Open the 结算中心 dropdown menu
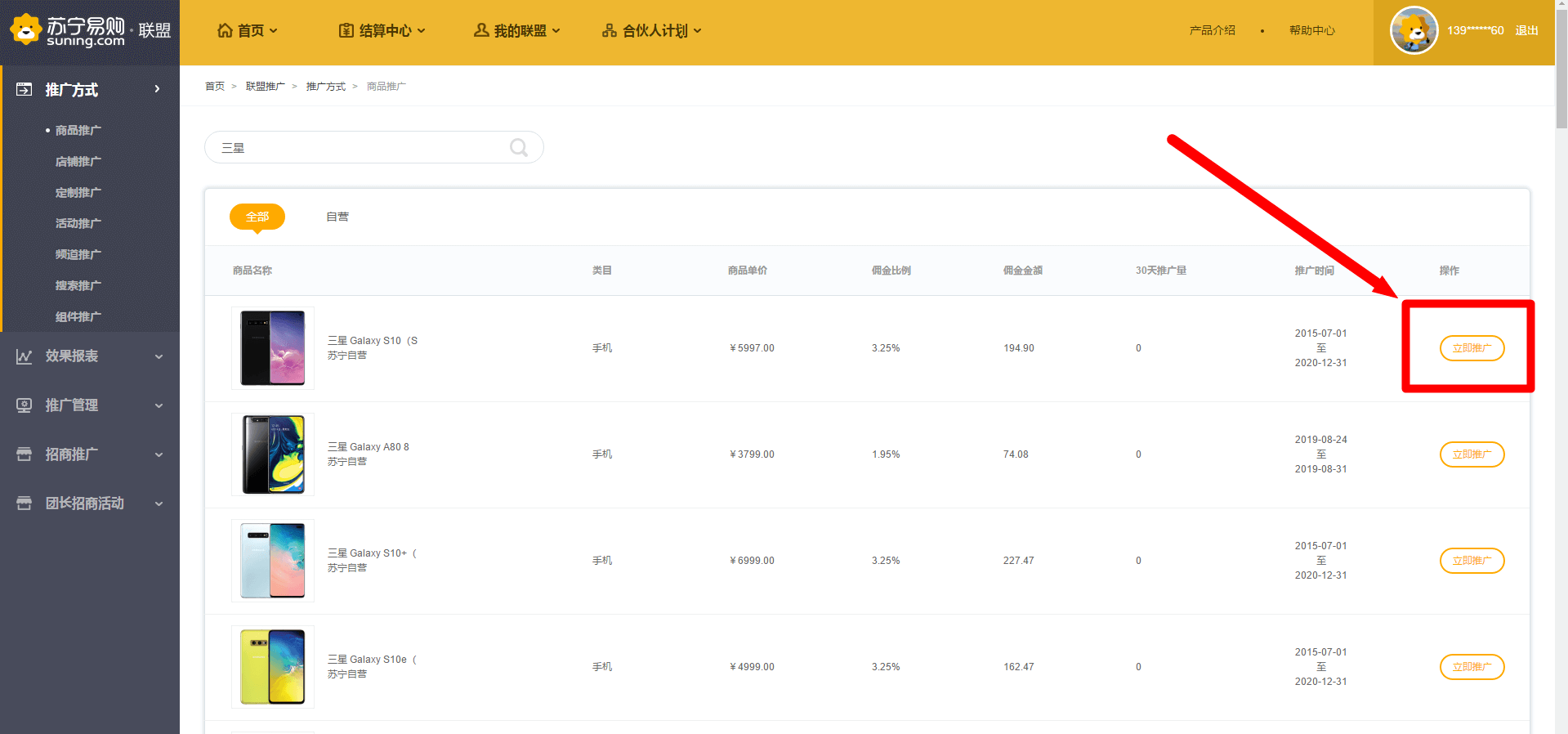This screenshot has width=1568, height=734. click(x=382, y=30)
